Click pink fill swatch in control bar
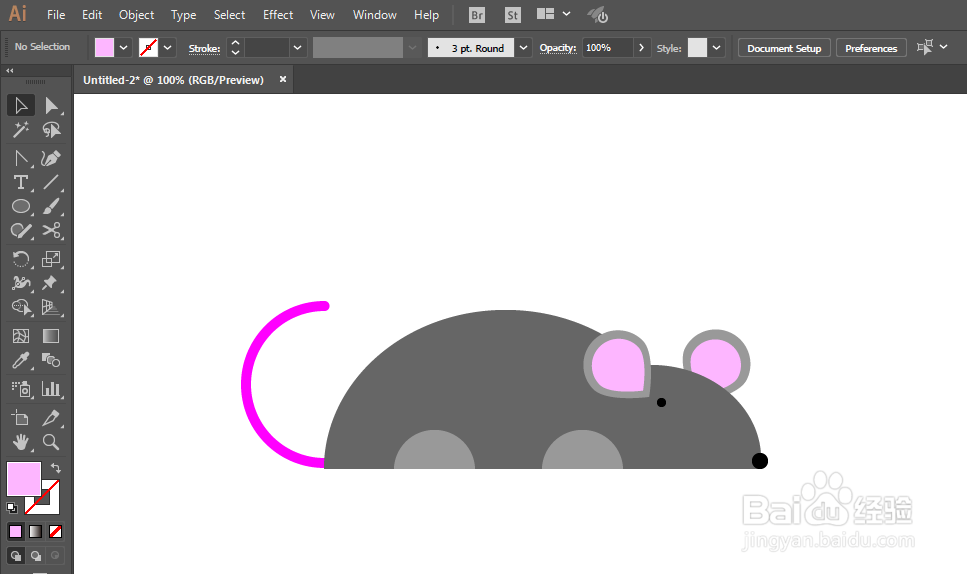Image resolution: width=967 pixels, height=574 pixels. 104,47
